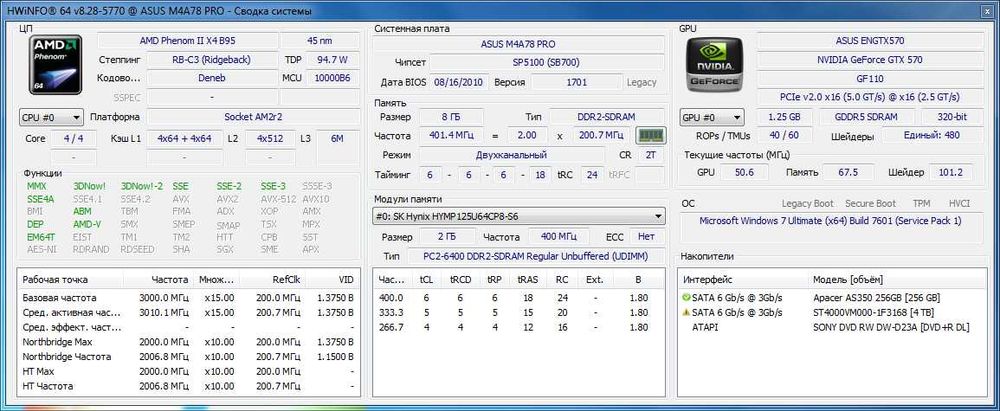Click the PC2-6400 DDR2-SDRAM module type field

click(x=534, y=256)
